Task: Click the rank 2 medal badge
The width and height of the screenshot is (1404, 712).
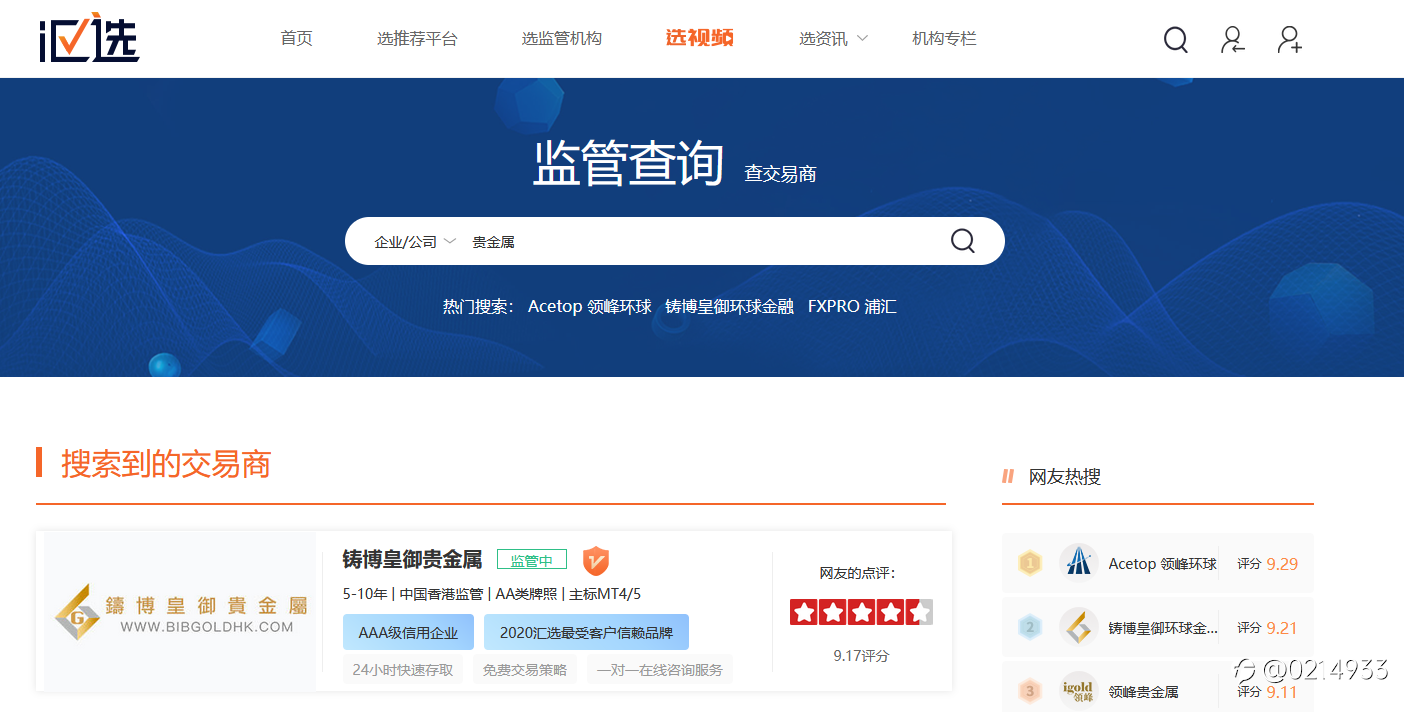Action: tap(1030, 627)
